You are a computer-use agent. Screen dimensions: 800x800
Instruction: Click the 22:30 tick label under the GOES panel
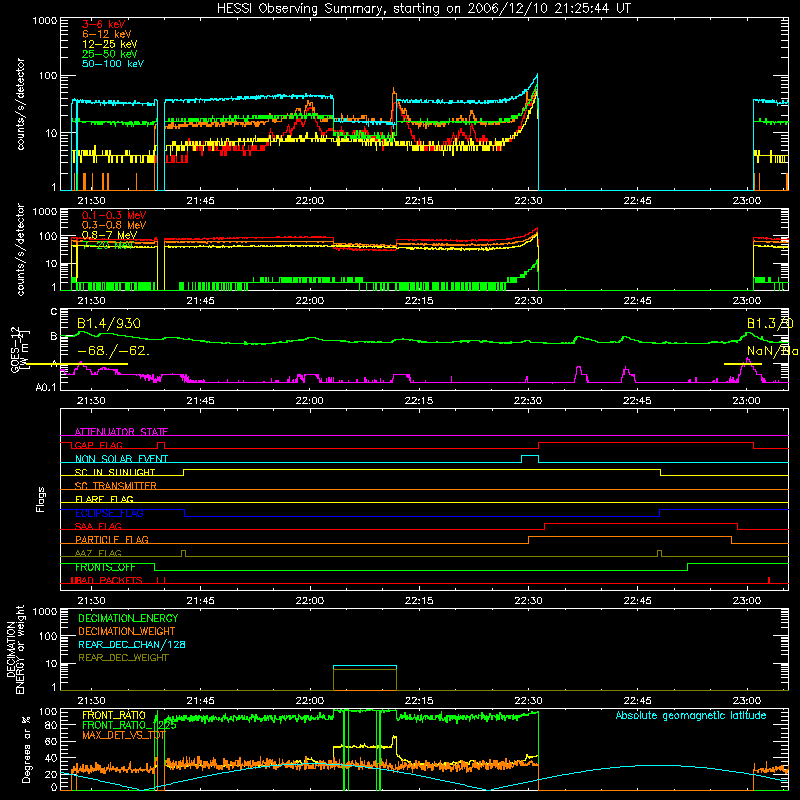click(528, 401)
